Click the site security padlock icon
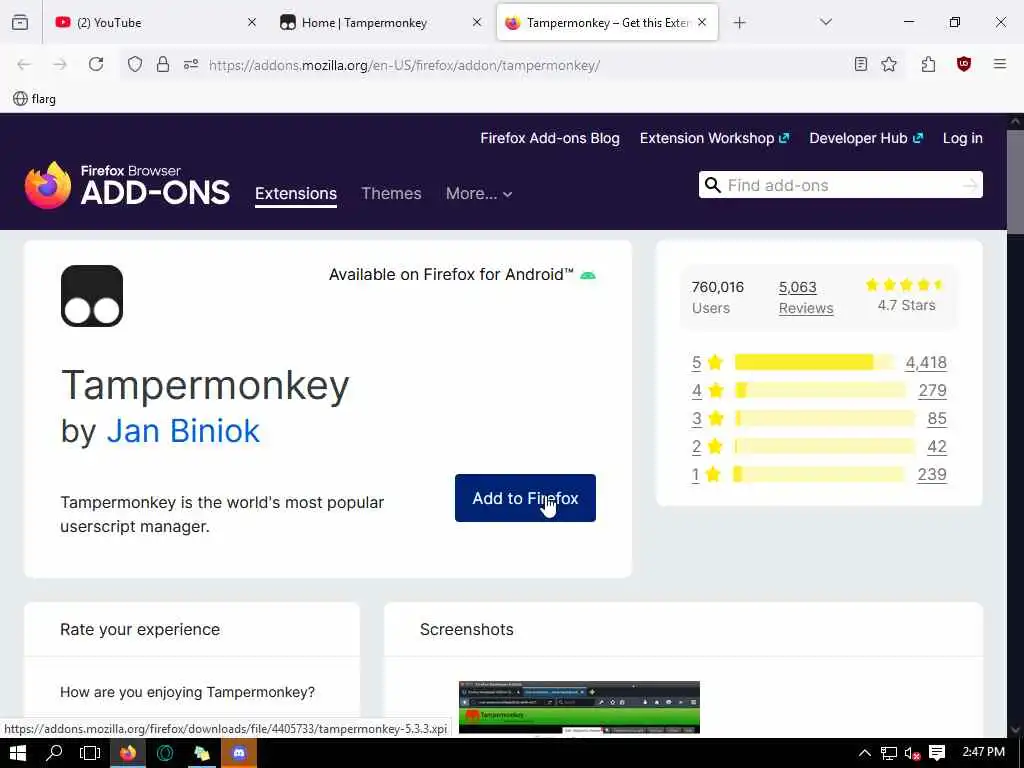1024x768 pixels. coord(163,64)
